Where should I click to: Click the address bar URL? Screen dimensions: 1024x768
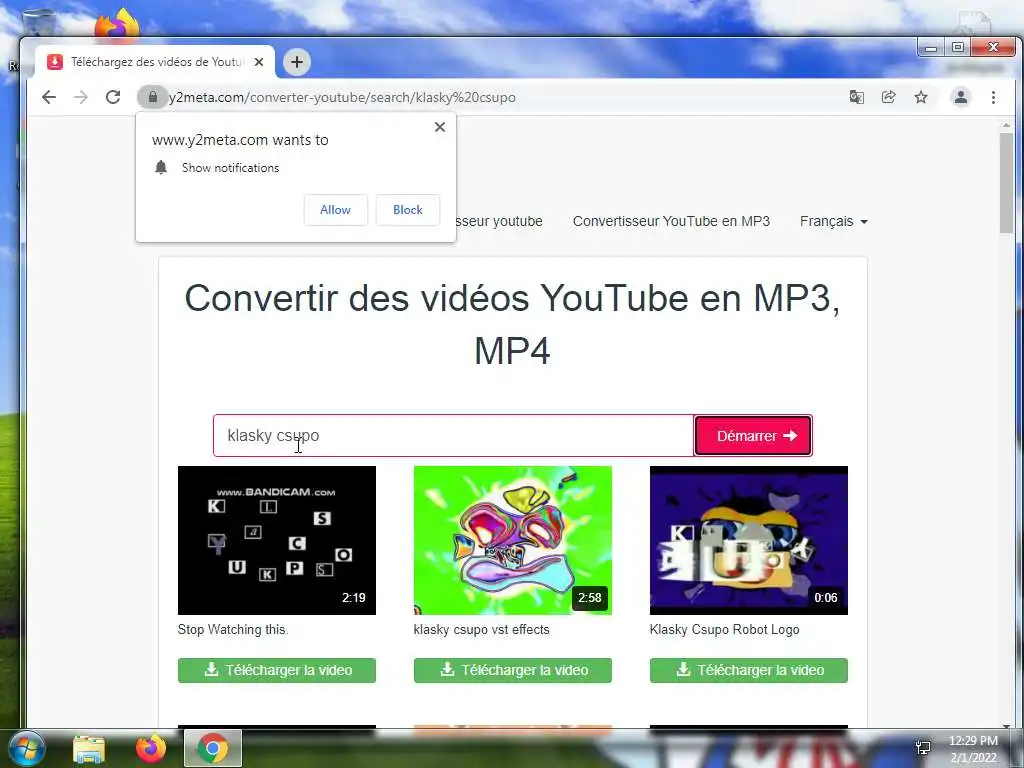(x=342, y=97)
